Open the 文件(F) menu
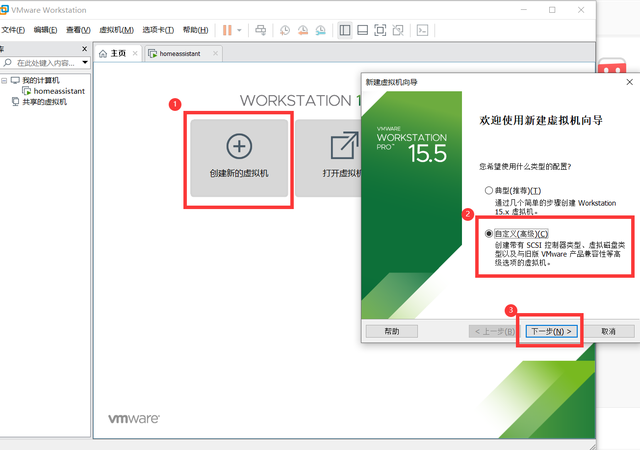Image resolution: width=640 pixels, height=450 pixels. 13,30
